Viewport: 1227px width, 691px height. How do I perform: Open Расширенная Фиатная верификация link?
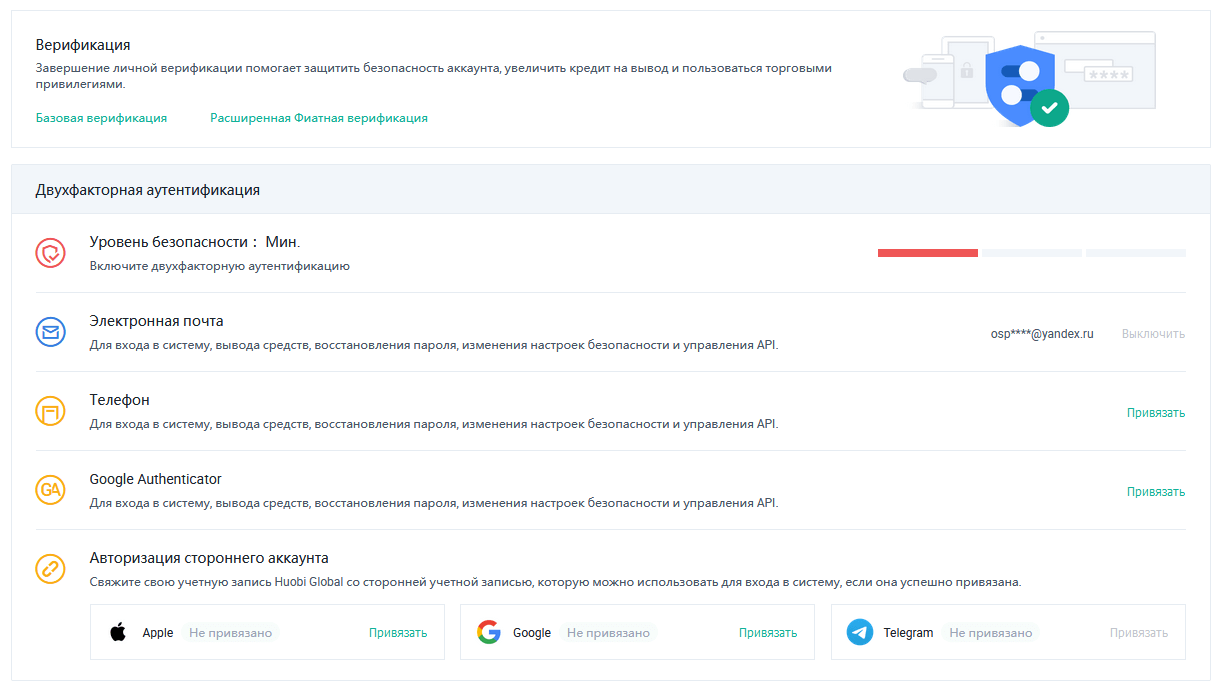point(318,118)
